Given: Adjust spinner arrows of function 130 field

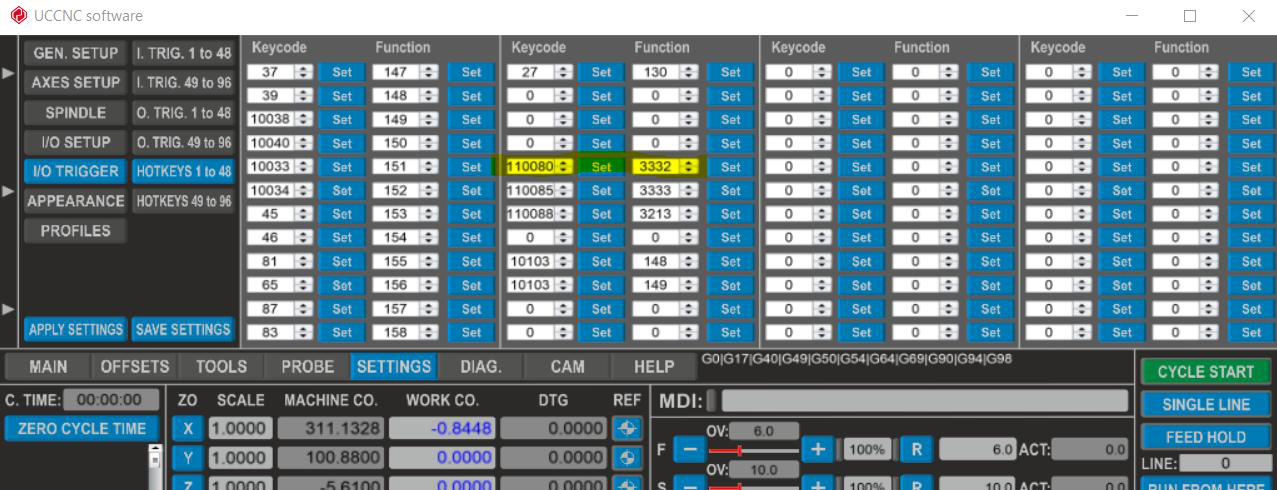Looking at the screenshot, I should click(688, 72).
